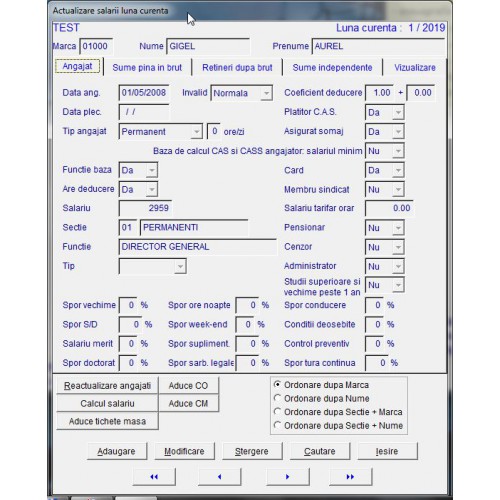Open salariul minim base dropdown

tap(398, 151)
